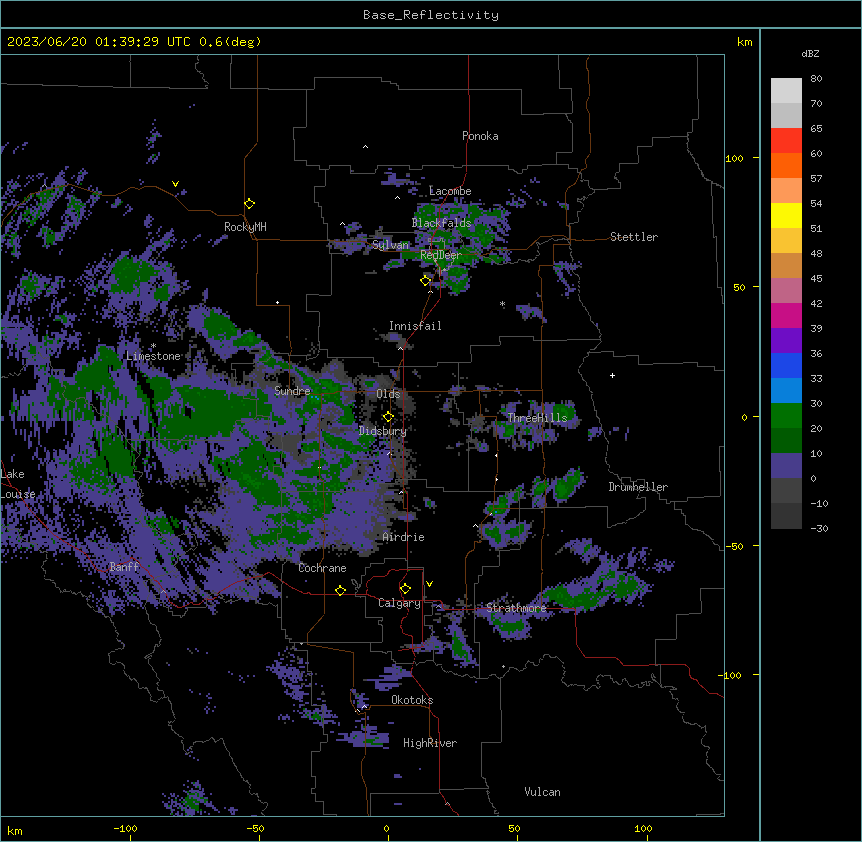Pick the light gray swatch below 80 dBZ
The width and height of the screenshot is (862, 842).
(786, 91)
